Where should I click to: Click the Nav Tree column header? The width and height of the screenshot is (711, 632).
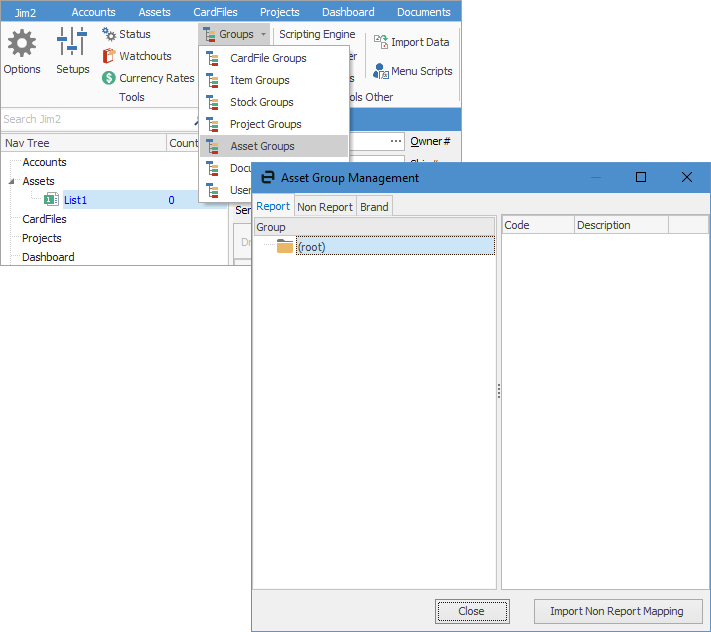pos(84,143)
